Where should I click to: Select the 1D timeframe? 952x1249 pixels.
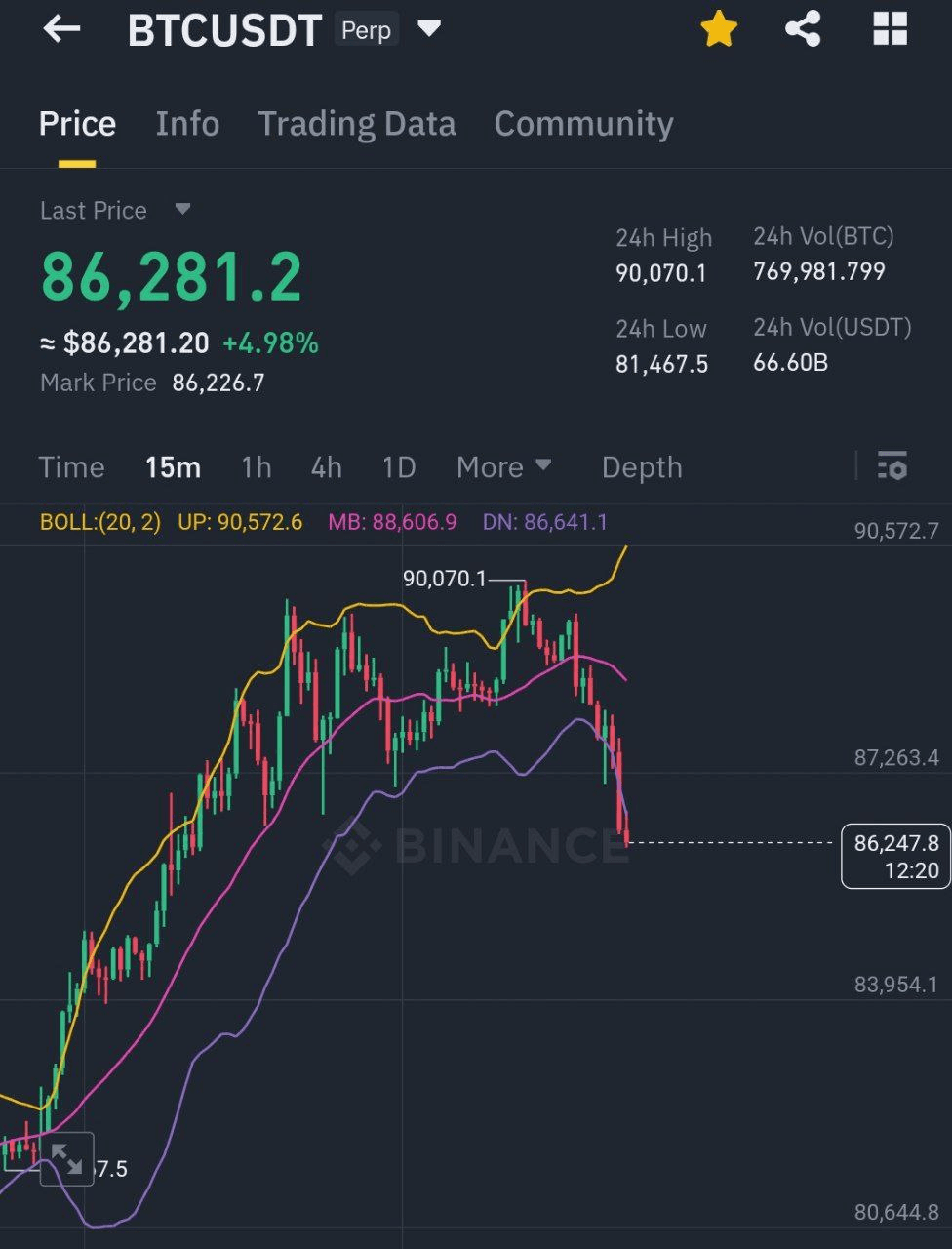(399, 467)
